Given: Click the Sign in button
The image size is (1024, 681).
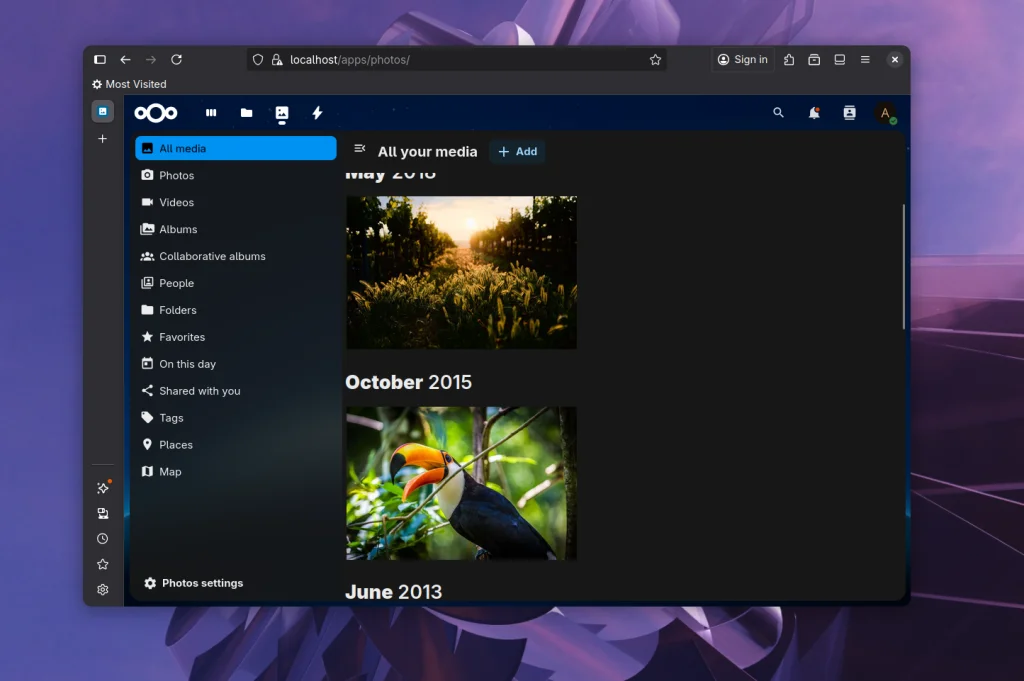Looking at the screenshot, I should click(742, 59).
